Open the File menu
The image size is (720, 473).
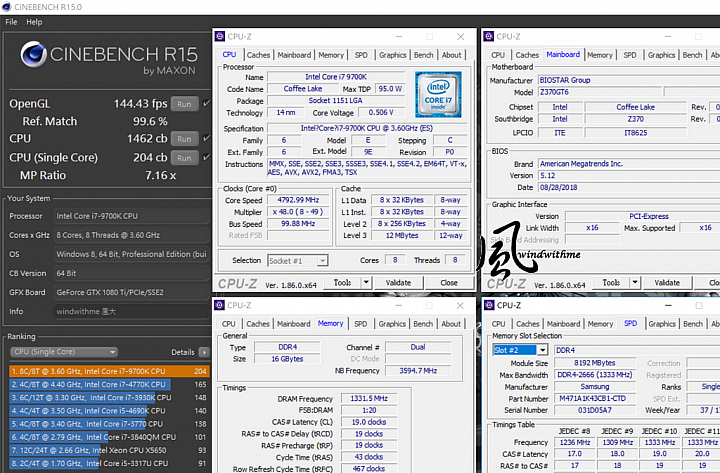[x=11, y=22]
